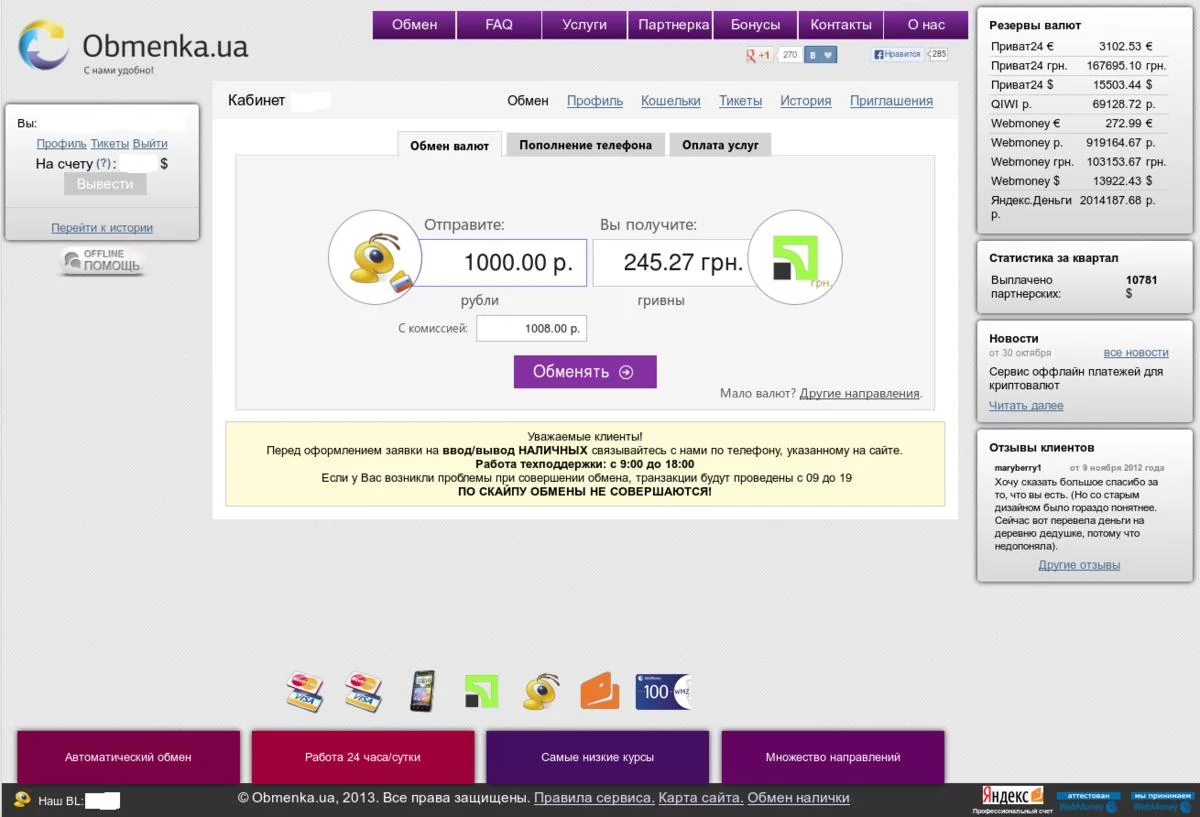Open the Перейти к истории link

tap(102, 228)
